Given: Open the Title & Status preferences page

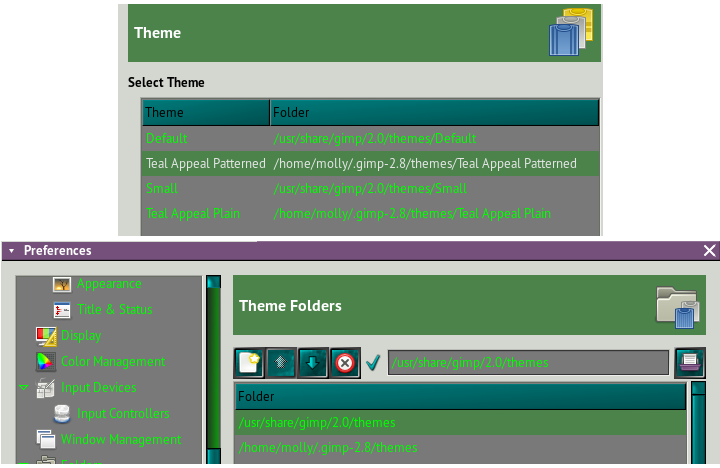Looking at the screenshot, I should (x=115, y=310).
